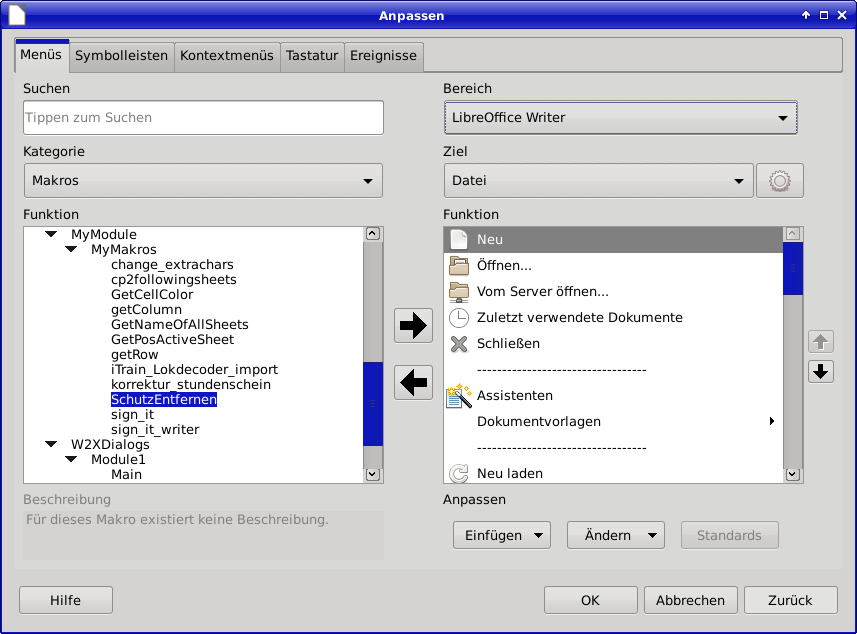Screen dimensions: 857x634
Task: Collapse the MyModule tree node
Action: click(51, 235)
